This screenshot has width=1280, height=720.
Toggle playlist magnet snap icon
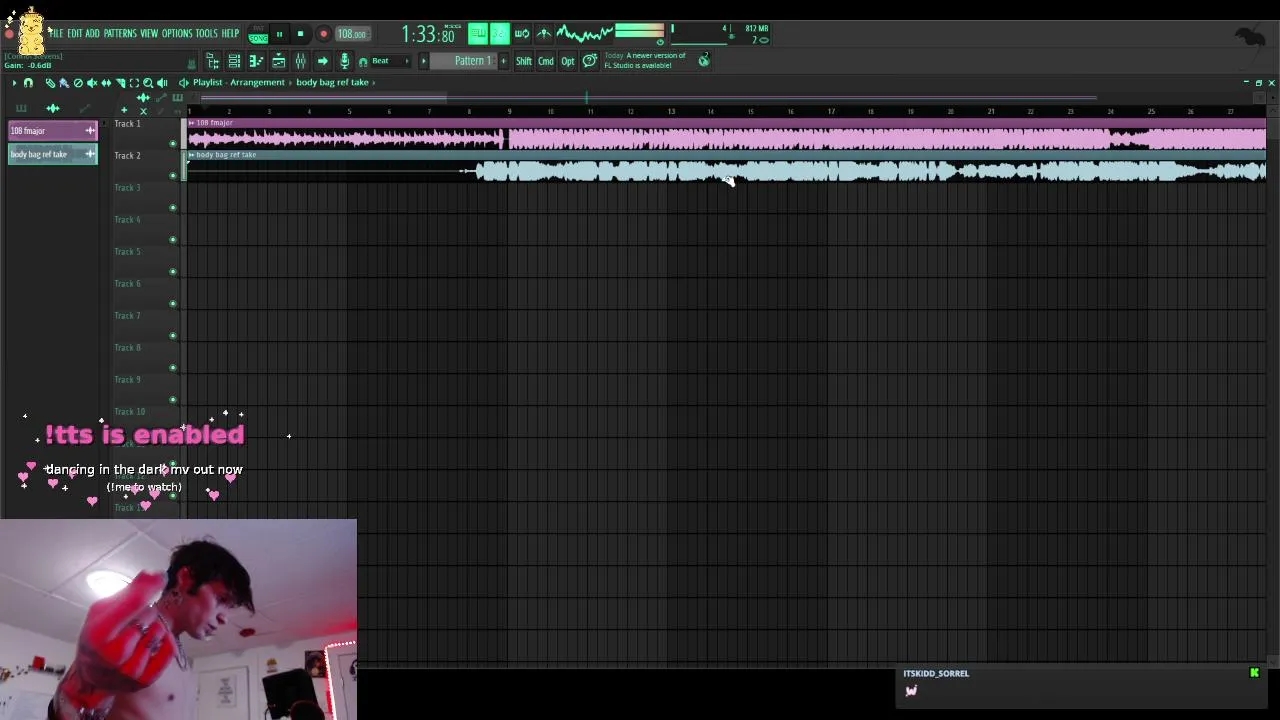pyautogui.click(x=28, y=83)
